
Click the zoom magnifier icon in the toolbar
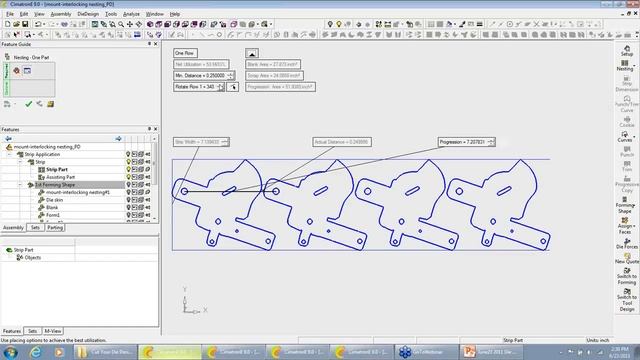tap(121, 24)
